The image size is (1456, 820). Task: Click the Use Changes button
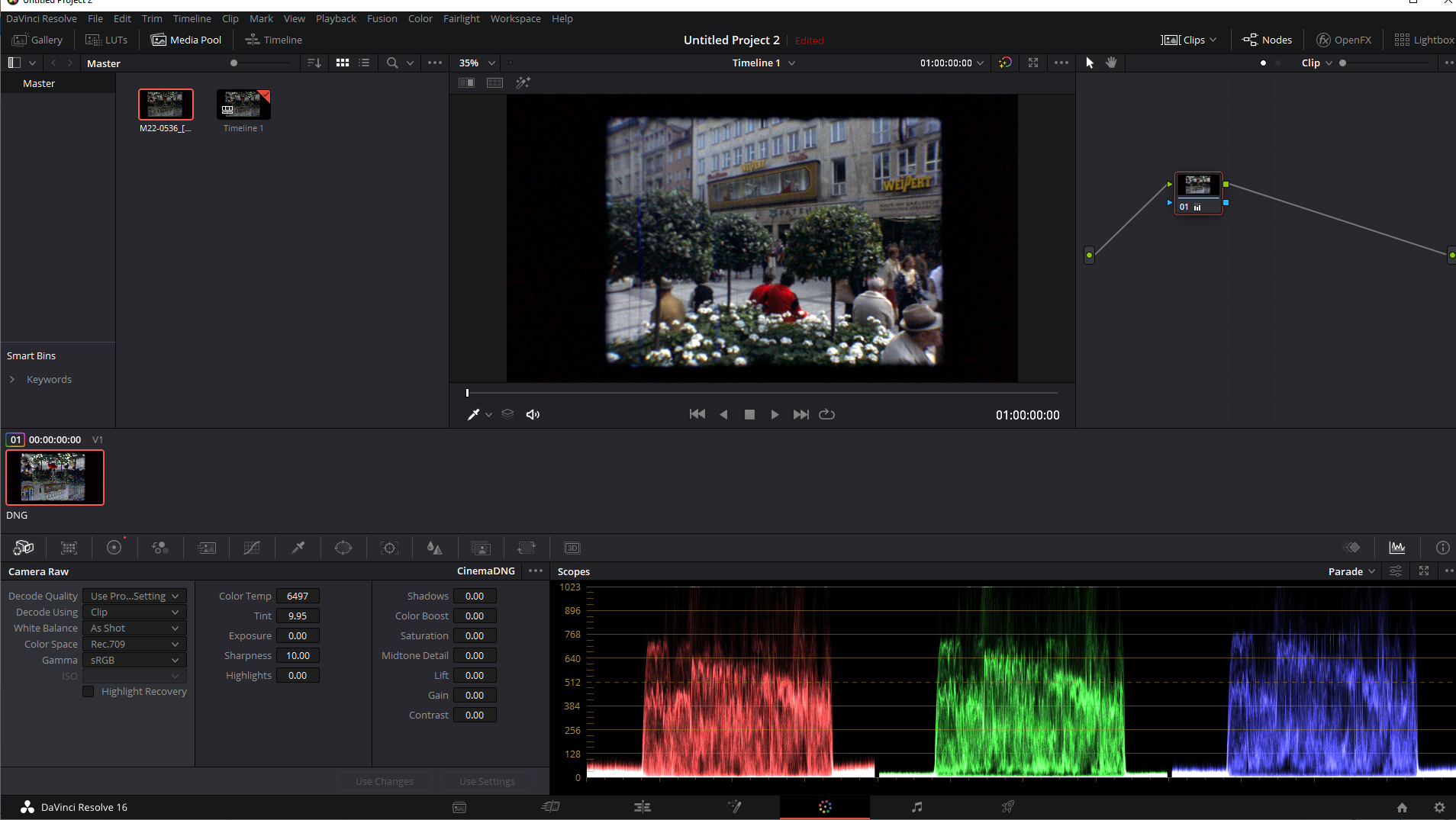[385, 781]
